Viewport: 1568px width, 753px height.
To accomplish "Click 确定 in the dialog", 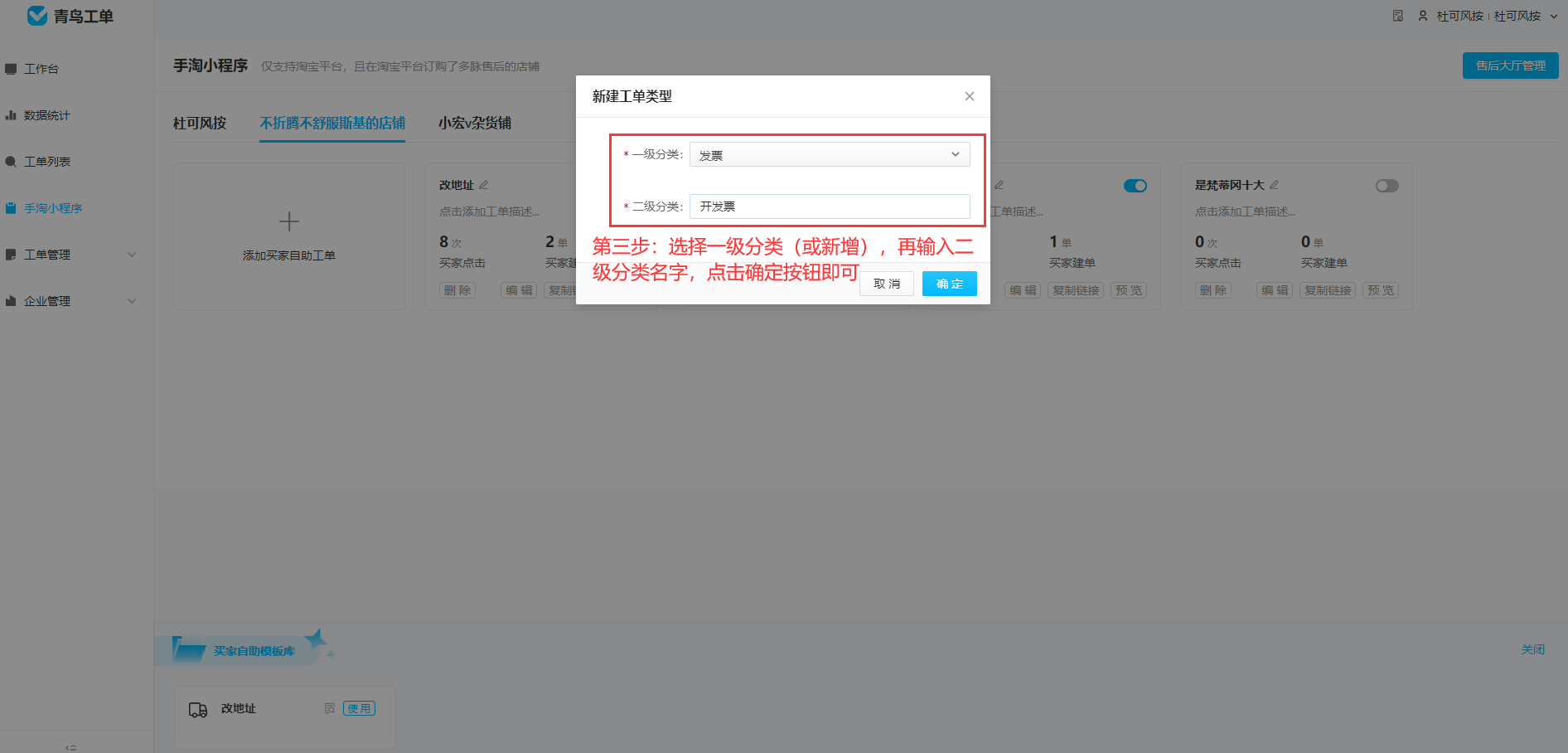I will coord(950,284).
